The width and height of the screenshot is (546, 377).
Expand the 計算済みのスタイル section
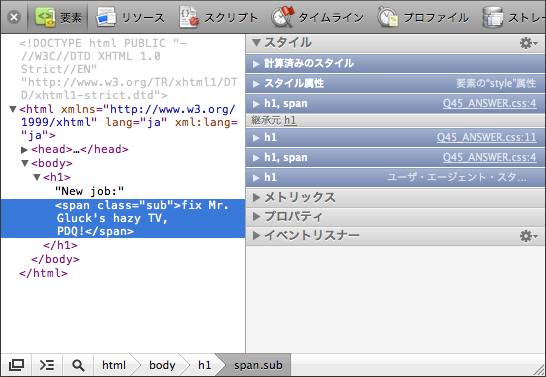pos(256,64)
